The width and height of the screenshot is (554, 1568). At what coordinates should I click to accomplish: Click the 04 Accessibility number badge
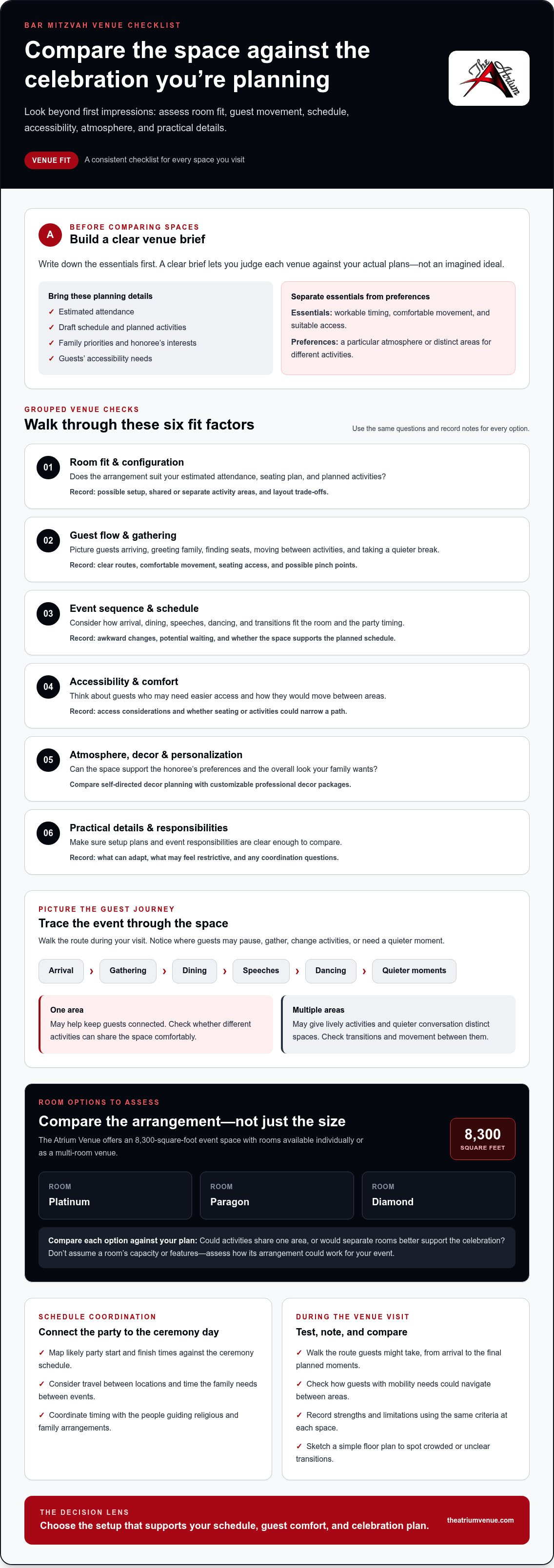pyautogui.click(x=48, y=686)
